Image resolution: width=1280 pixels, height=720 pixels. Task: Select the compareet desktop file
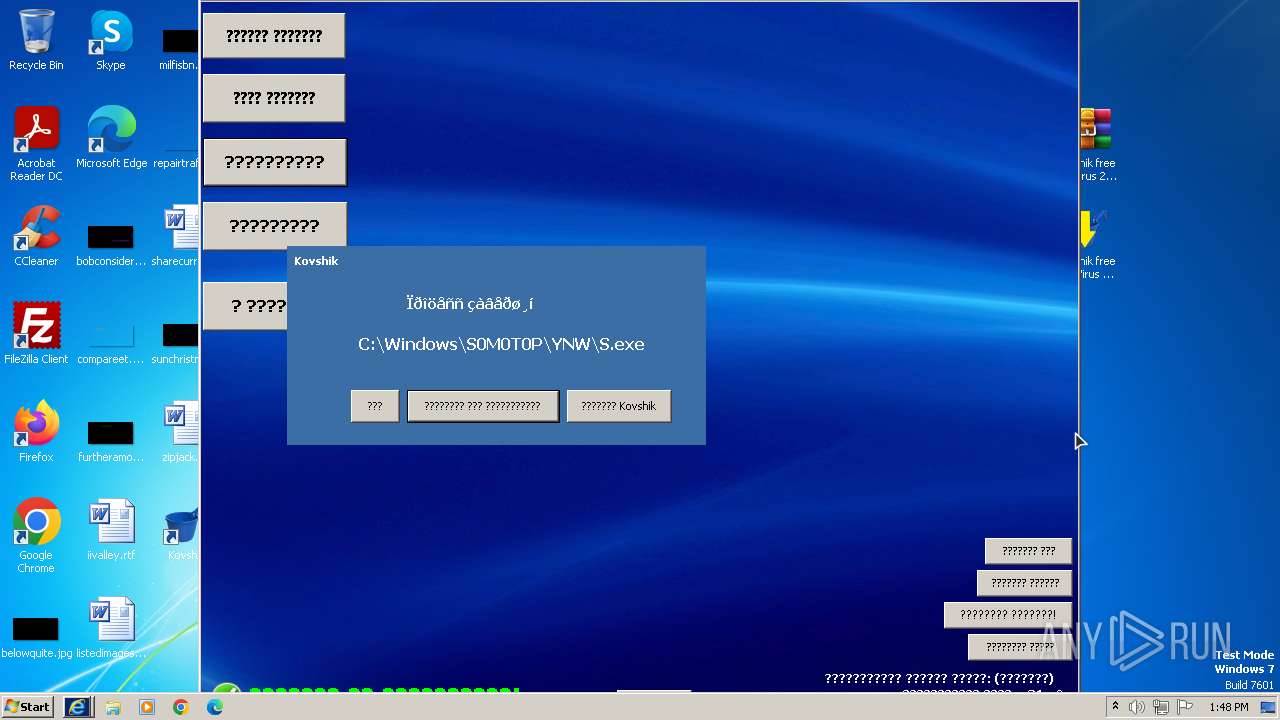pyautogui.click(x=111, y=342)
